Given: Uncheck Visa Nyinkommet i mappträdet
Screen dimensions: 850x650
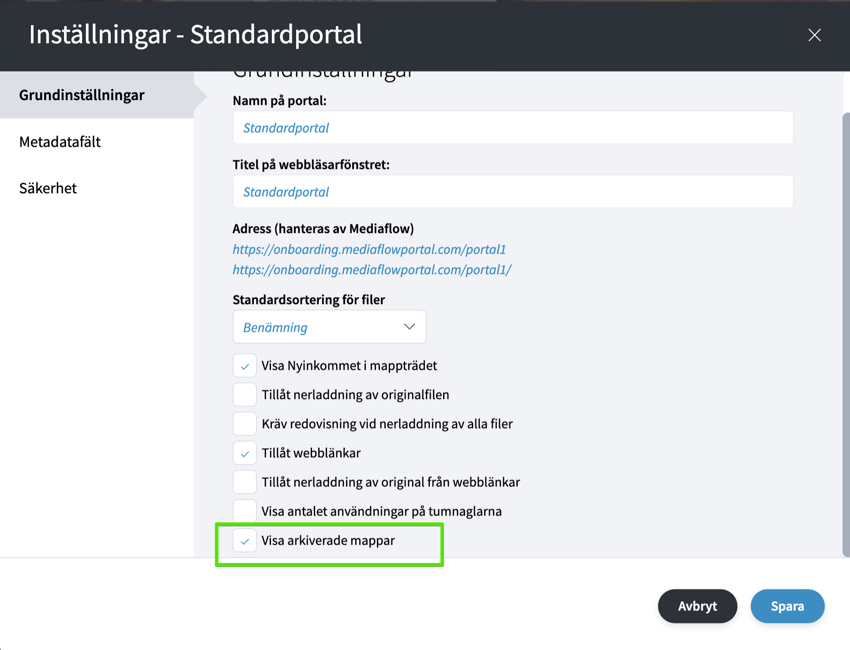Looking at the screenshot, I should (x=244, y=366).
